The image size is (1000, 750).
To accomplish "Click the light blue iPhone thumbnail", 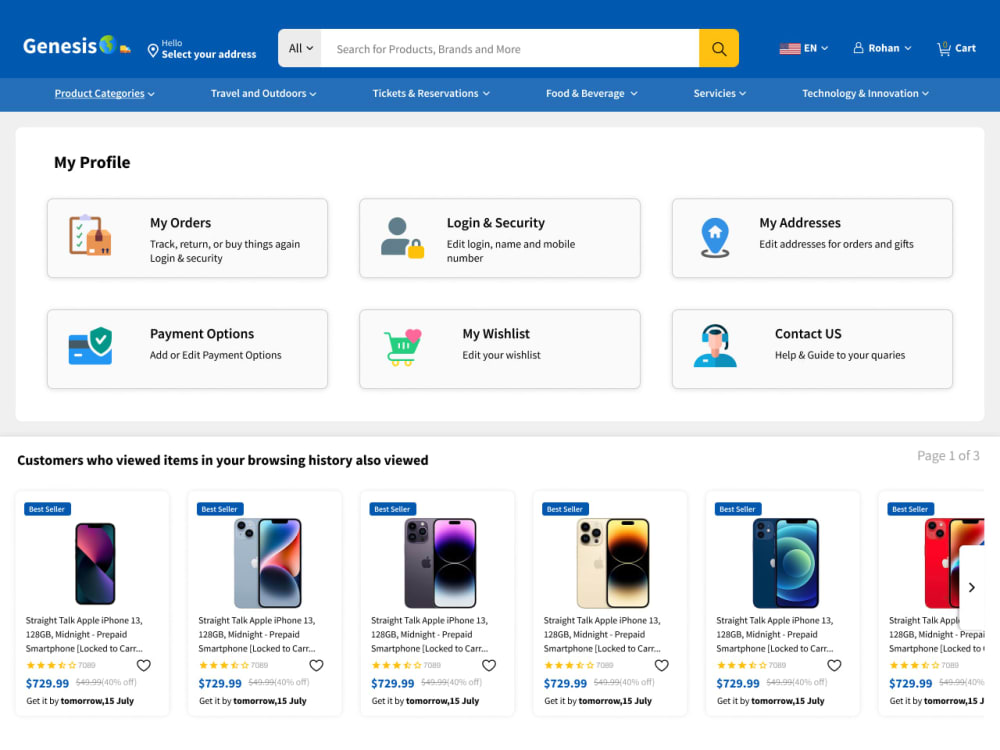I will click(x=268, y=563).
